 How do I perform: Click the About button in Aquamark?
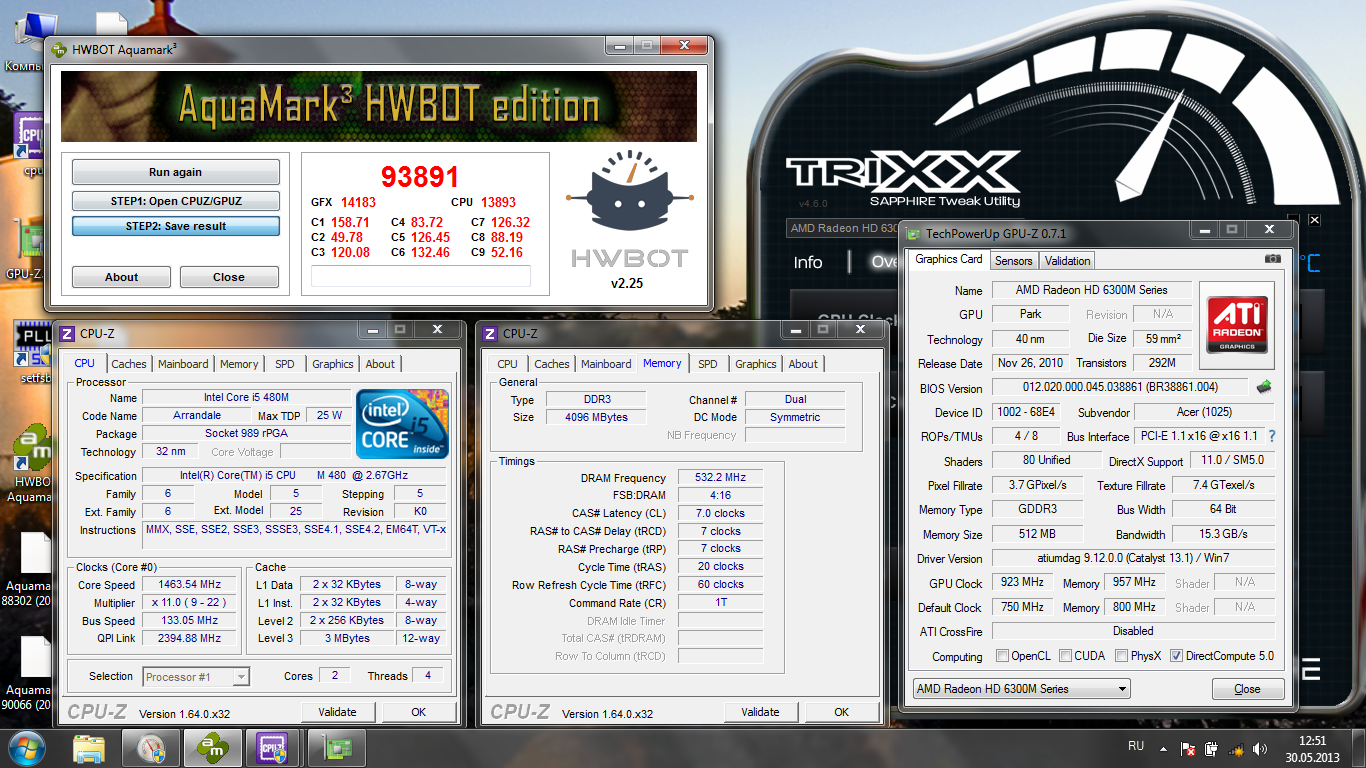(x=122, y=277)
